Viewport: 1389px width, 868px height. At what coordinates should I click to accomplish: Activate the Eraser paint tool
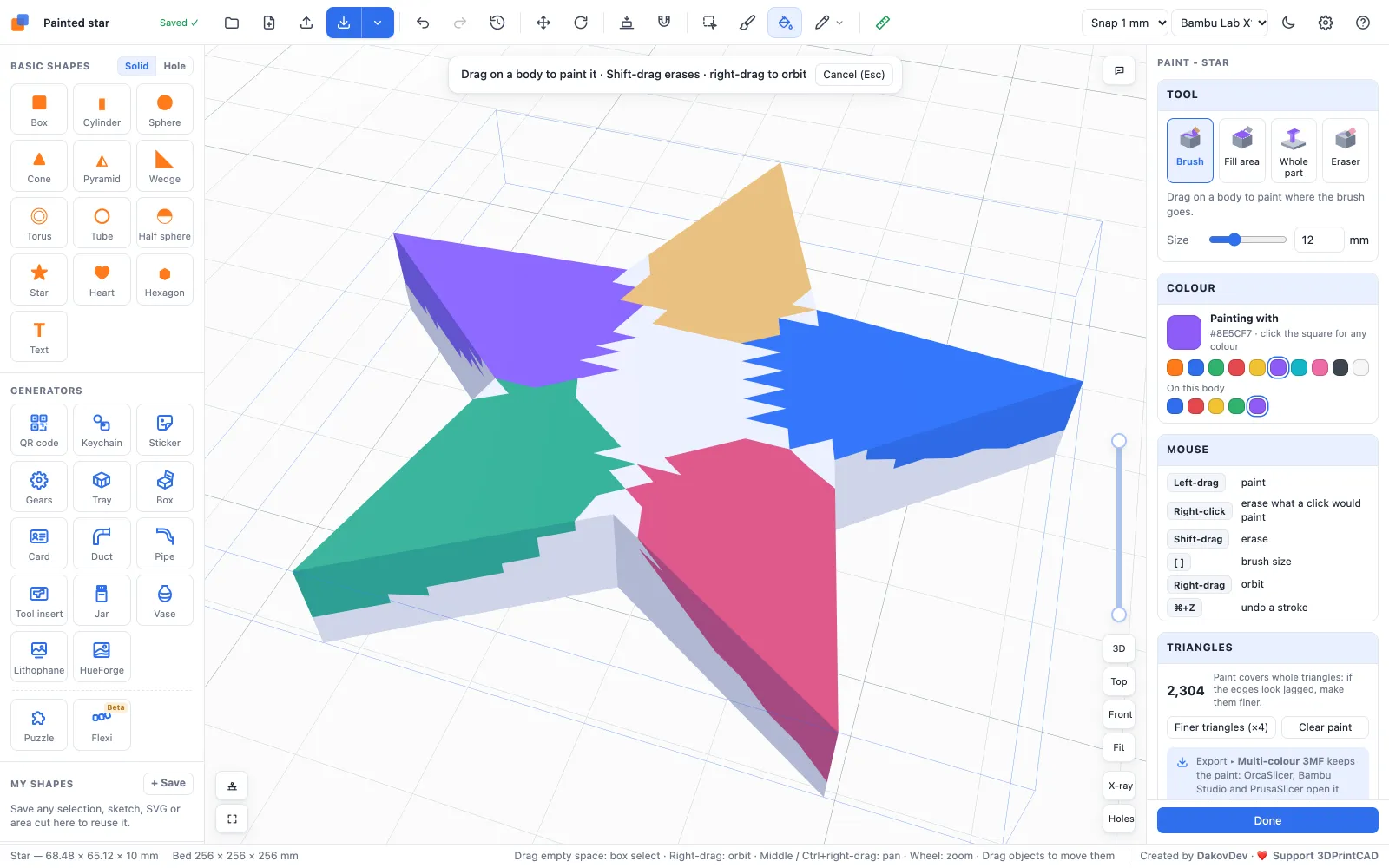(1346, 150)
